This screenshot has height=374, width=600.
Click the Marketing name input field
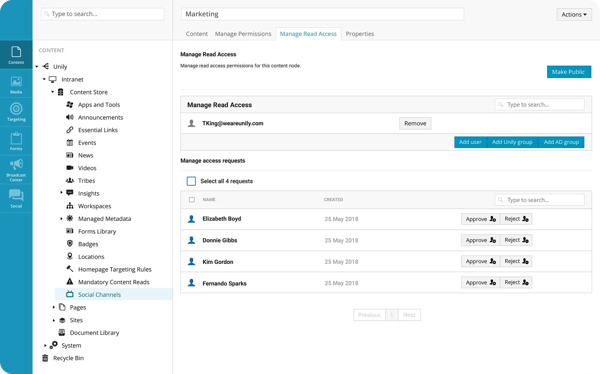click(323, 14)
